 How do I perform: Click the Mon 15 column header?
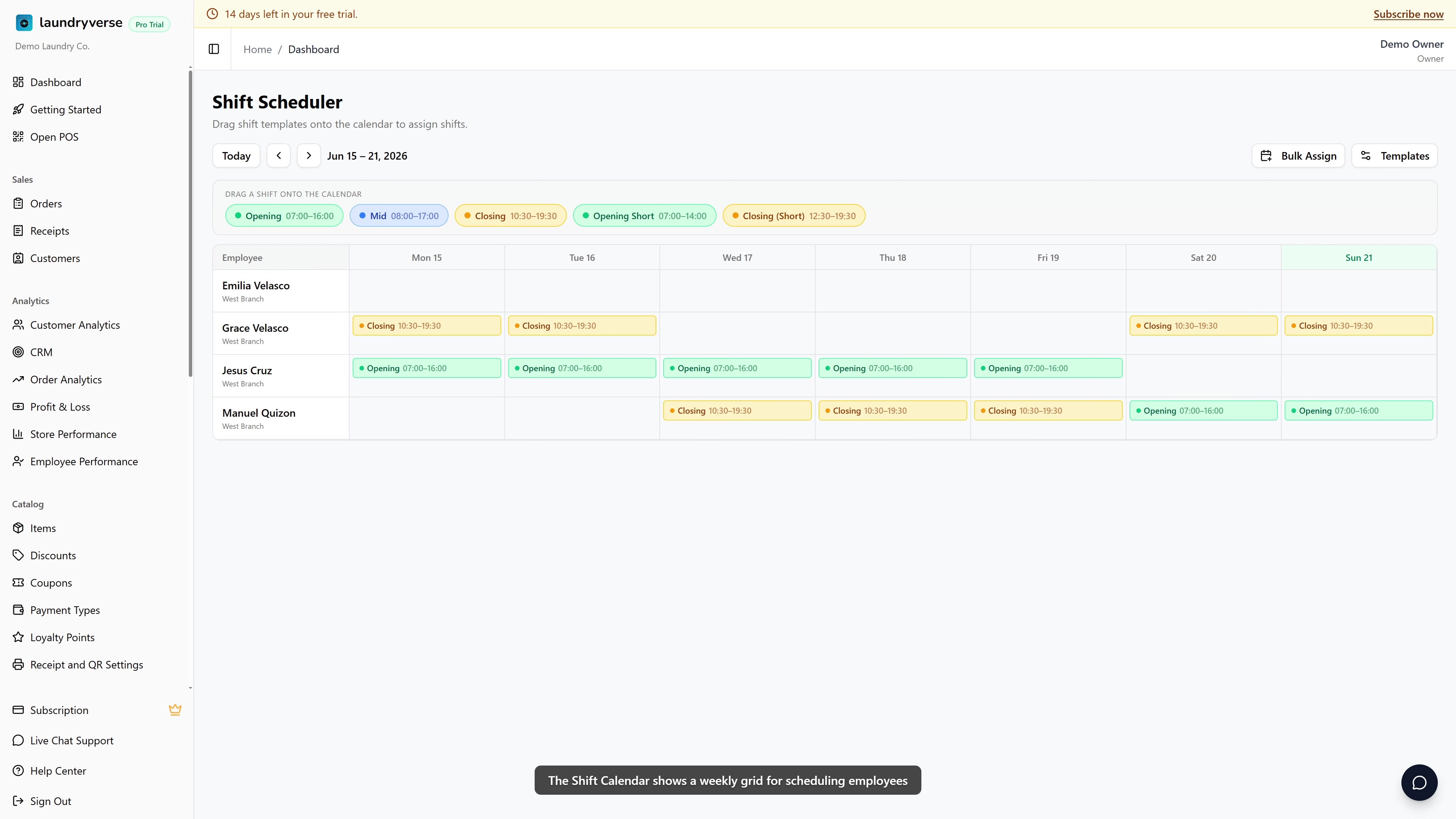click(427, 258)
